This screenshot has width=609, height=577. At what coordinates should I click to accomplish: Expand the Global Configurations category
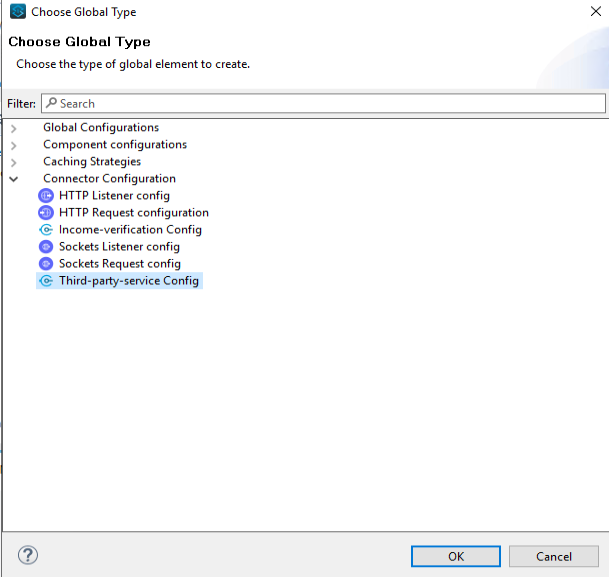(14, 128)
